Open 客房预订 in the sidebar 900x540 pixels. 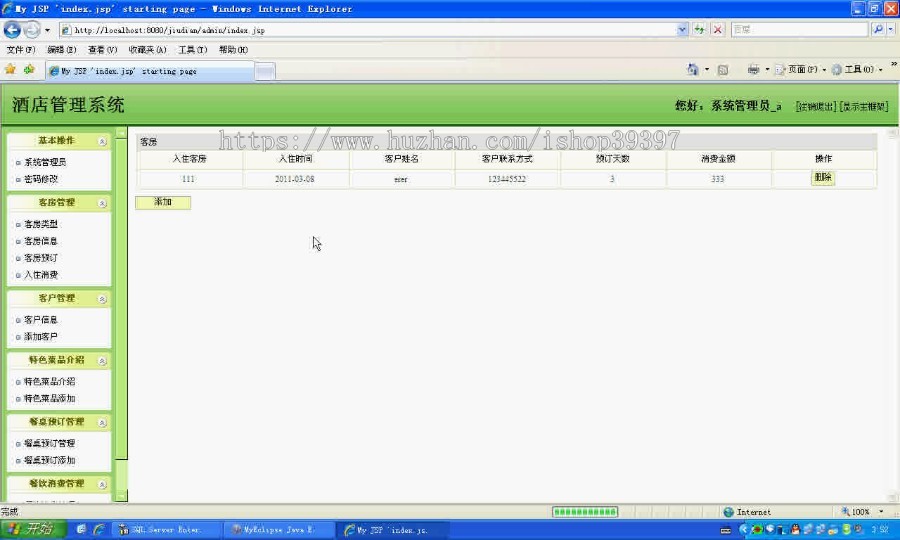point(41,258)
